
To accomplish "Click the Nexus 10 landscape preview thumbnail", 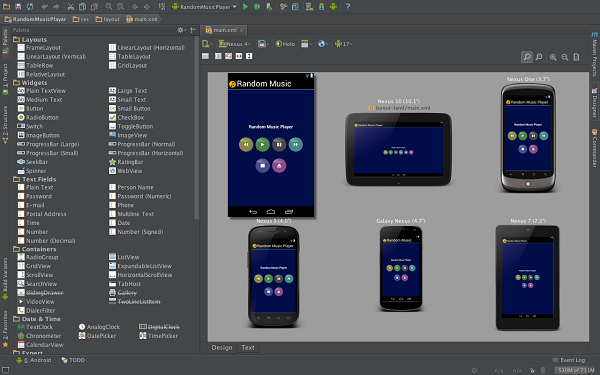I will point(398,149).
